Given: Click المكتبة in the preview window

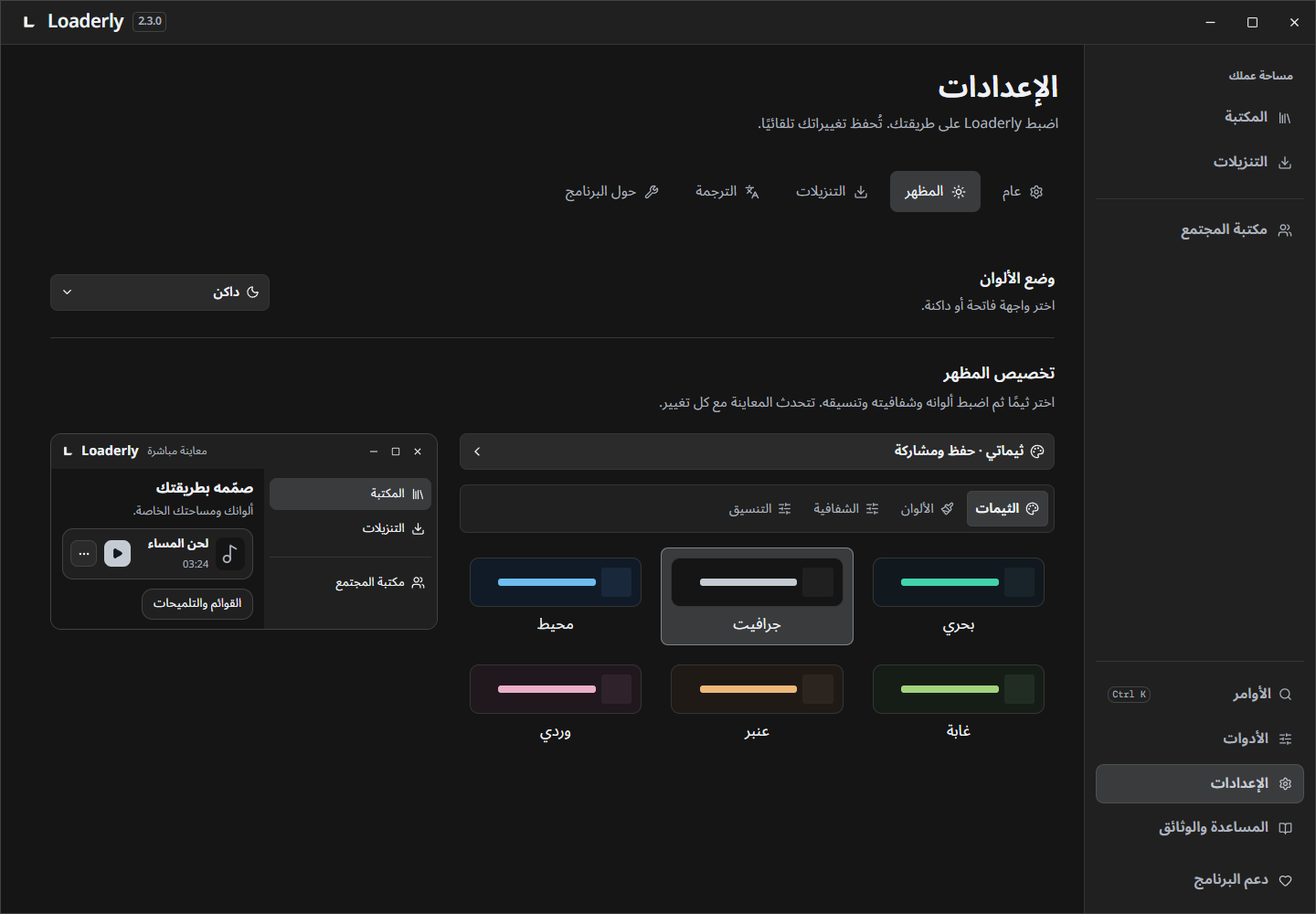Looking at the screenshot, I should click(350, 494).
